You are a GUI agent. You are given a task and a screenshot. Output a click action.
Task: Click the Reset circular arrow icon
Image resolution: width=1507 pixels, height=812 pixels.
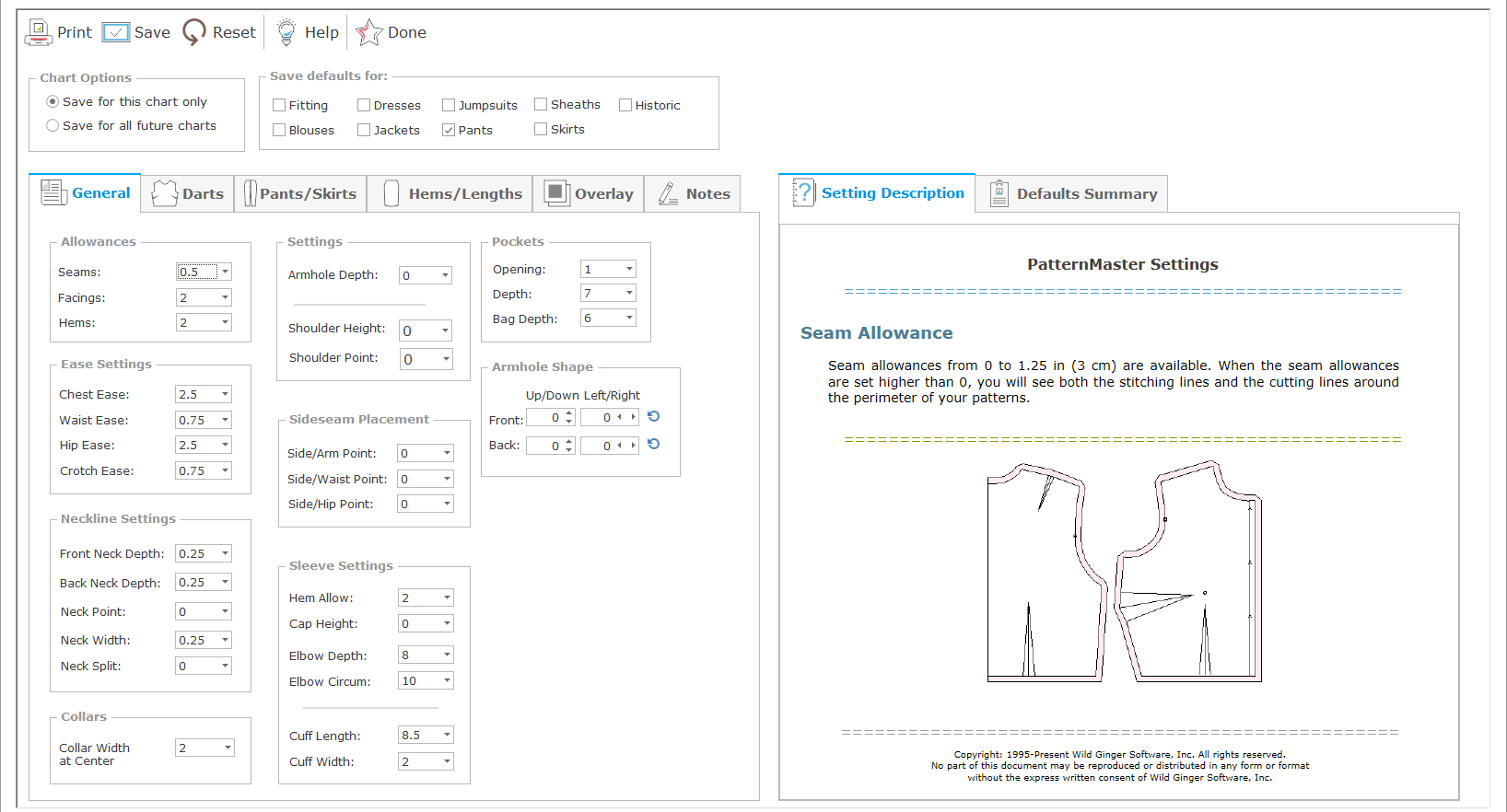(194, 32)
